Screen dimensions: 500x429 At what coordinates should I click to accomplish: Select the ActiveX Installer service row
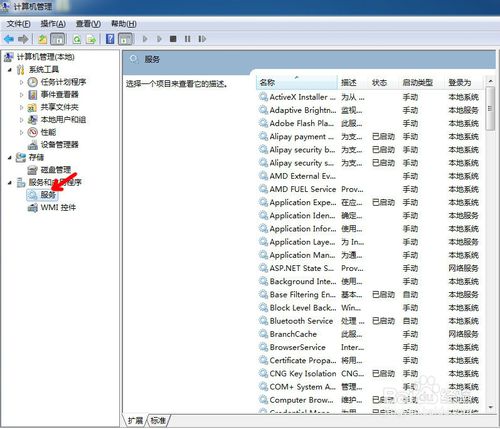click(x=369, y=97)
